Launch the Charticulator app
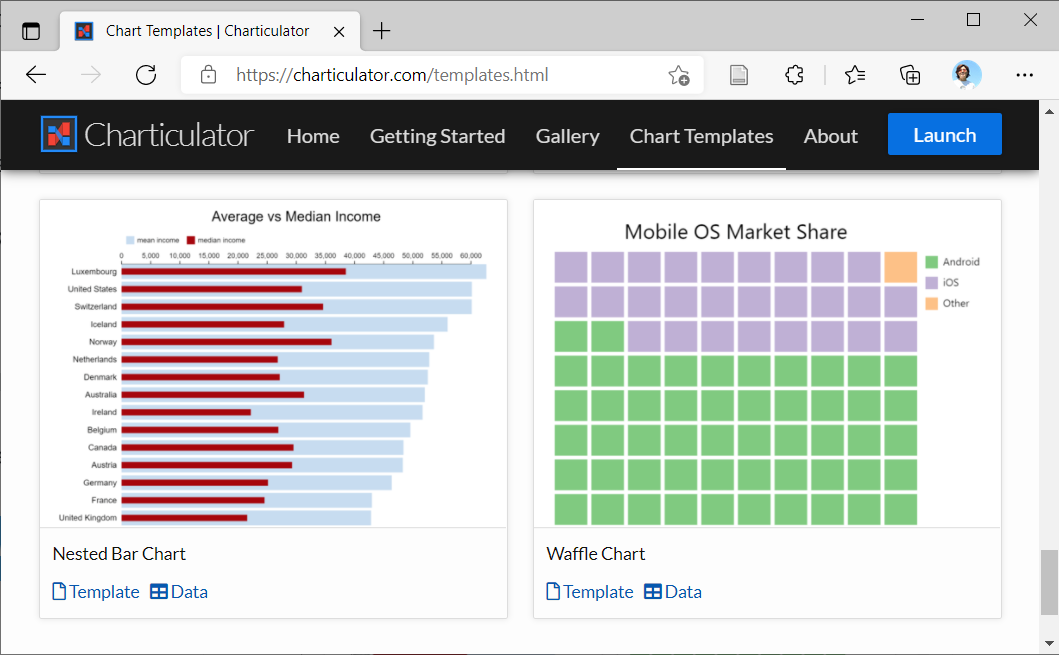Viewport: 1059px width, 655px height. point(945,134)
